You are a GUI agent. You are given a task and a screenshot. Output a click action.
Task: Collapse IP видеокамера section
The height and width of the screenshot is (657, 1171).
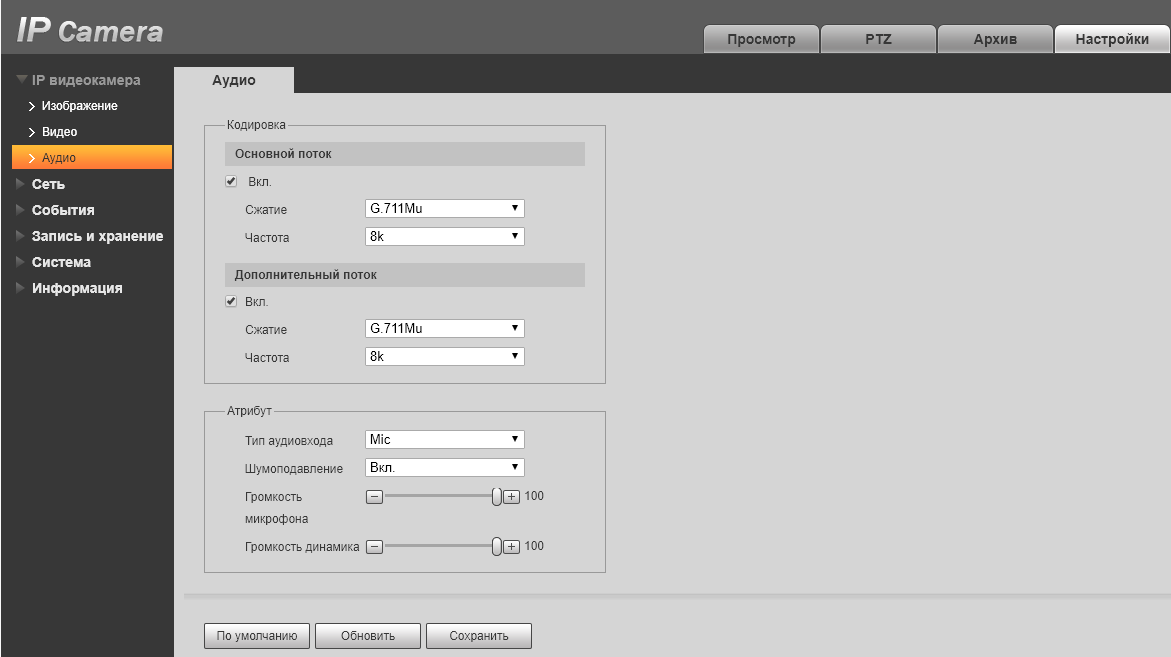coord(78,80)
